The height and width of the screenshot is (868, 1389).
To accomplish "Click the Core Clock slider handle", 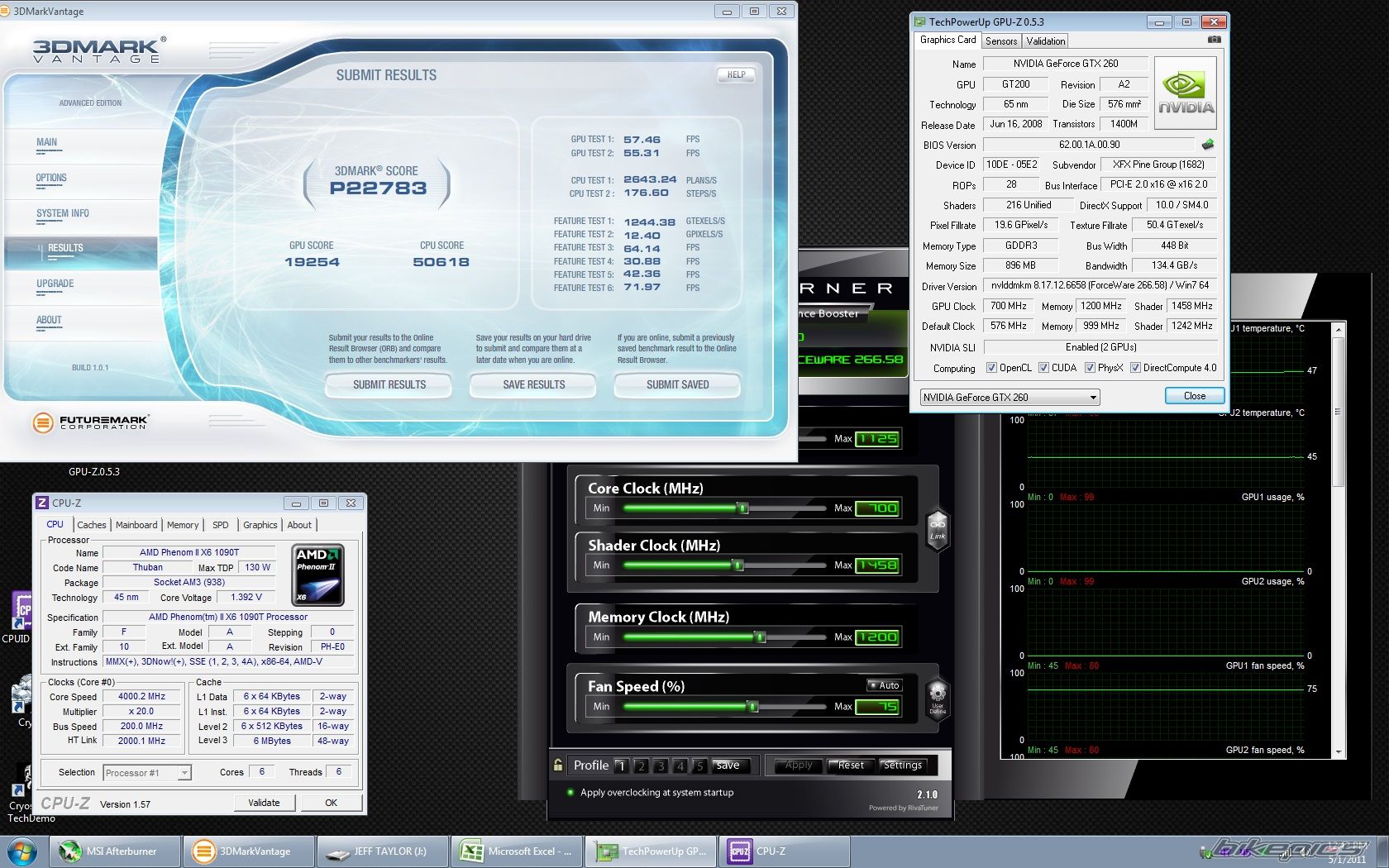I will click(x=742, y=508).
